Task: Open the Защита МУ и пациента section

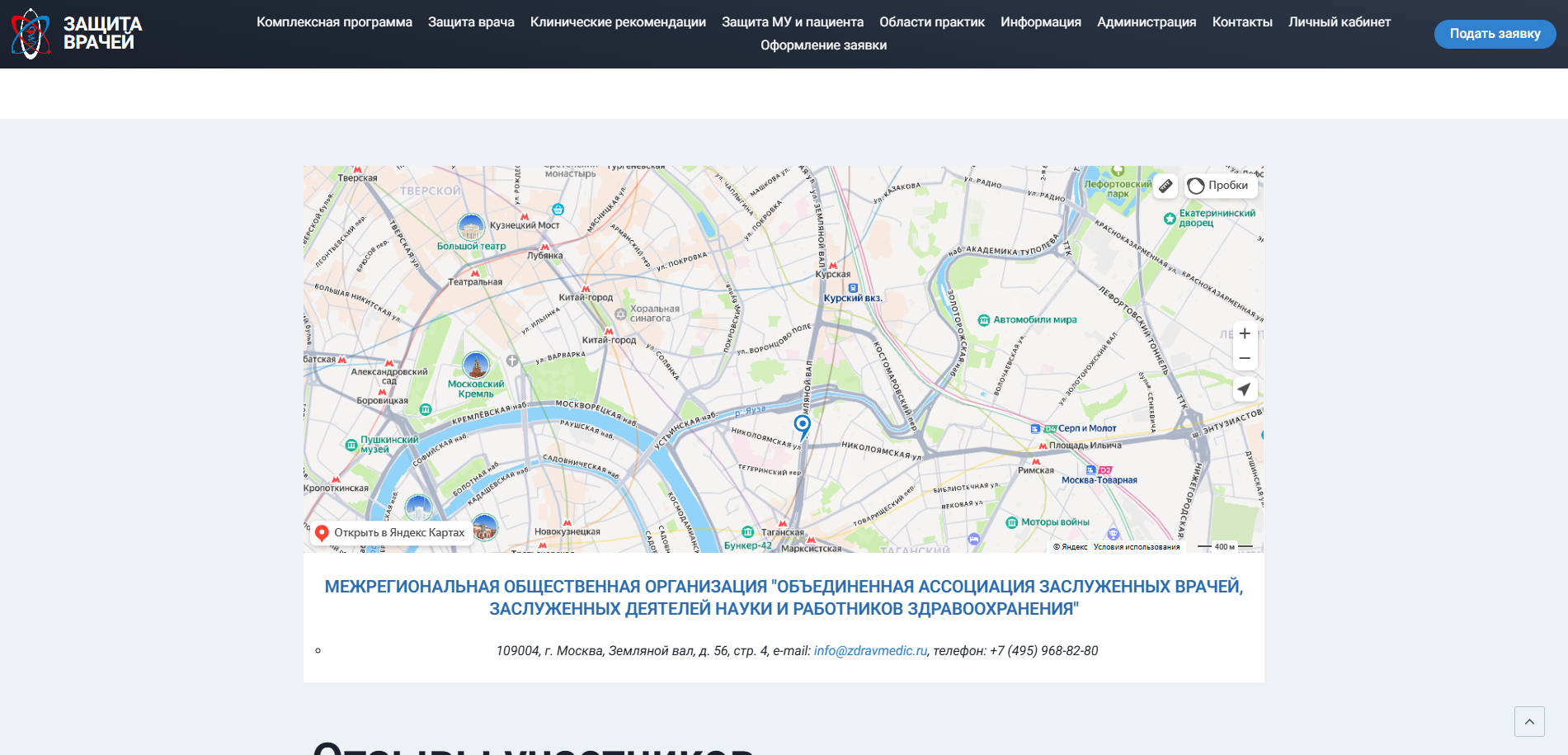Action: tap(792, 22)
